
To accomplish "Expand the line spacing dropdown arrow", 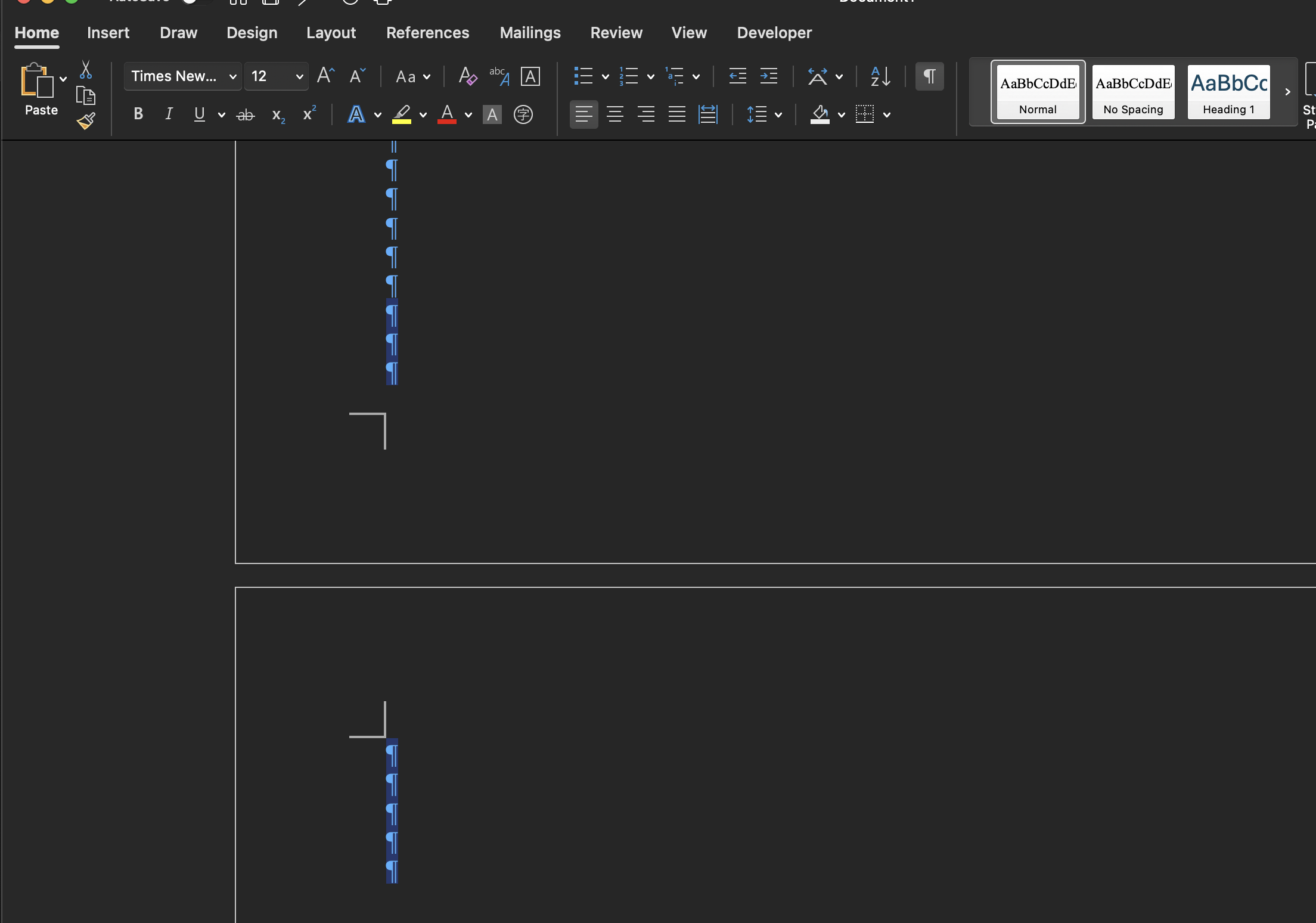I will click(778, 114).
